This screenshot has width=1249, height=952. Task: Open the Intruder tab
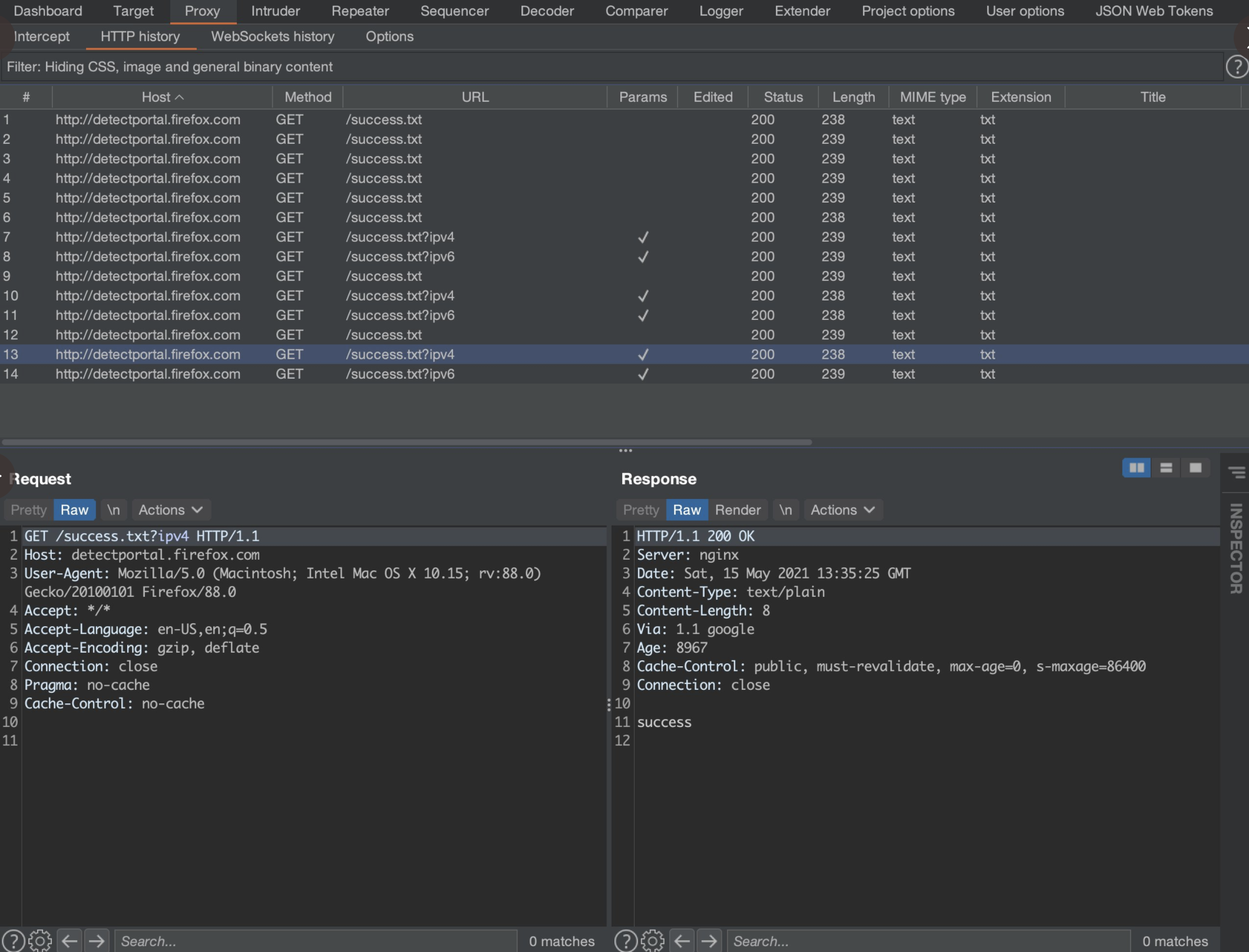coord(275,11)
